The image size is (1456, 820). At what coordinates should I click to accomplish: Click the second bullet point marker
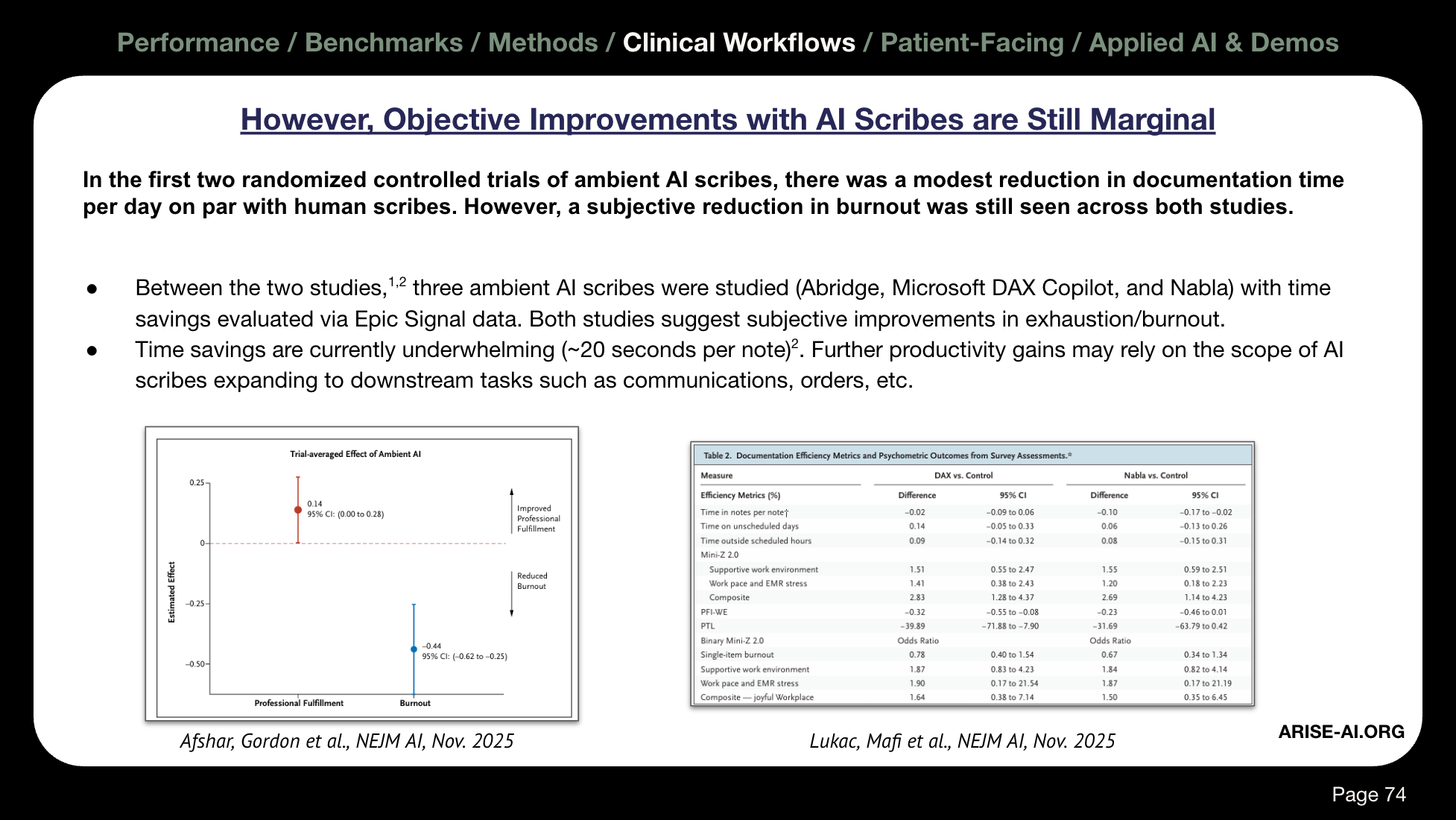pyautogui.click(x=92, y=350)
